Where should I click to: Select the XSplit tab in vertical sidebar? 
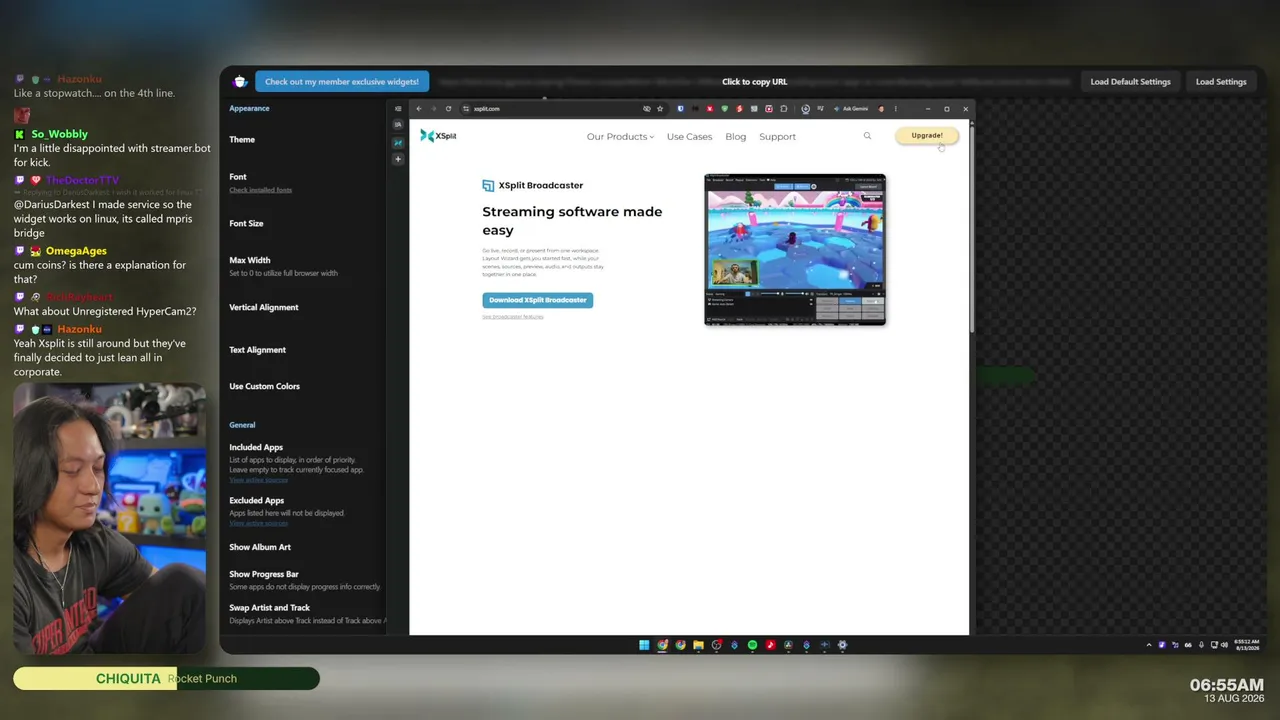pos(398,142)
